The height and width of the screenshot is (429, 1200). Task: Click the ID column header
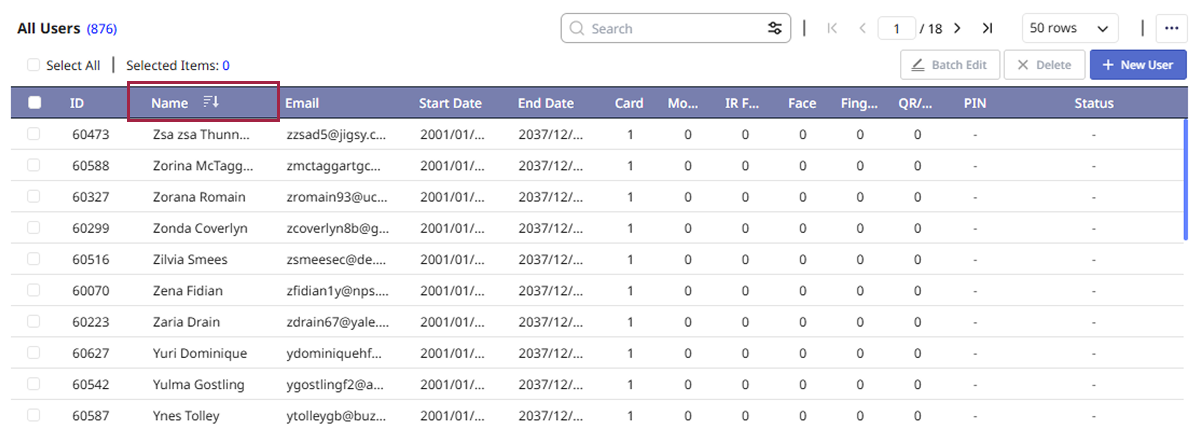(77, 103)
